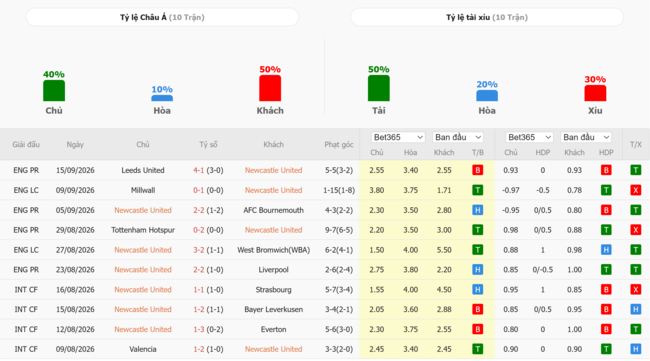
Task: Click the green Chủ 40% bar
Action: click(54, 90)
